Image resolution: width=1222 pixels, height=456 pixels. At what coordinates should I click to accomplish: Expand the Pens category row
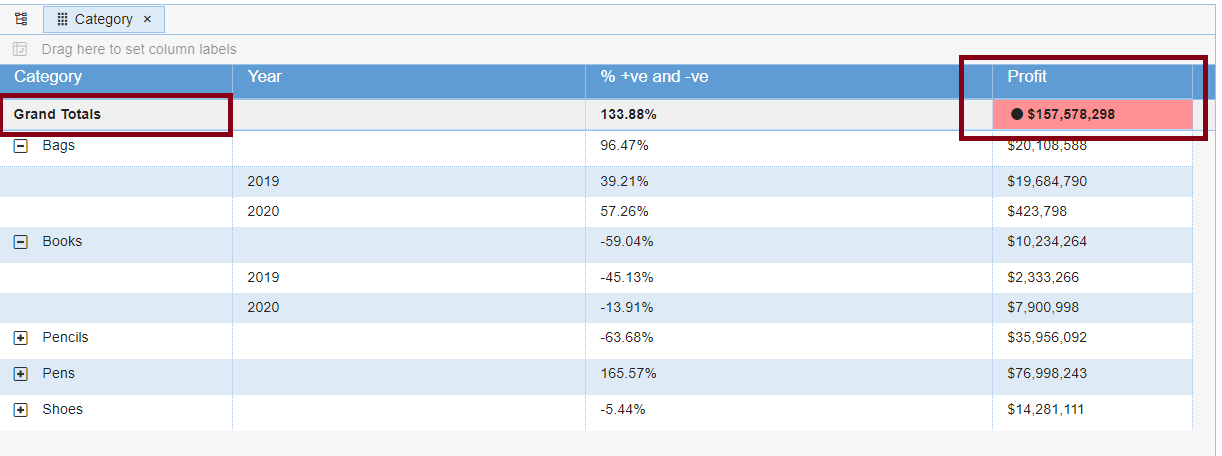coord(21,374)
